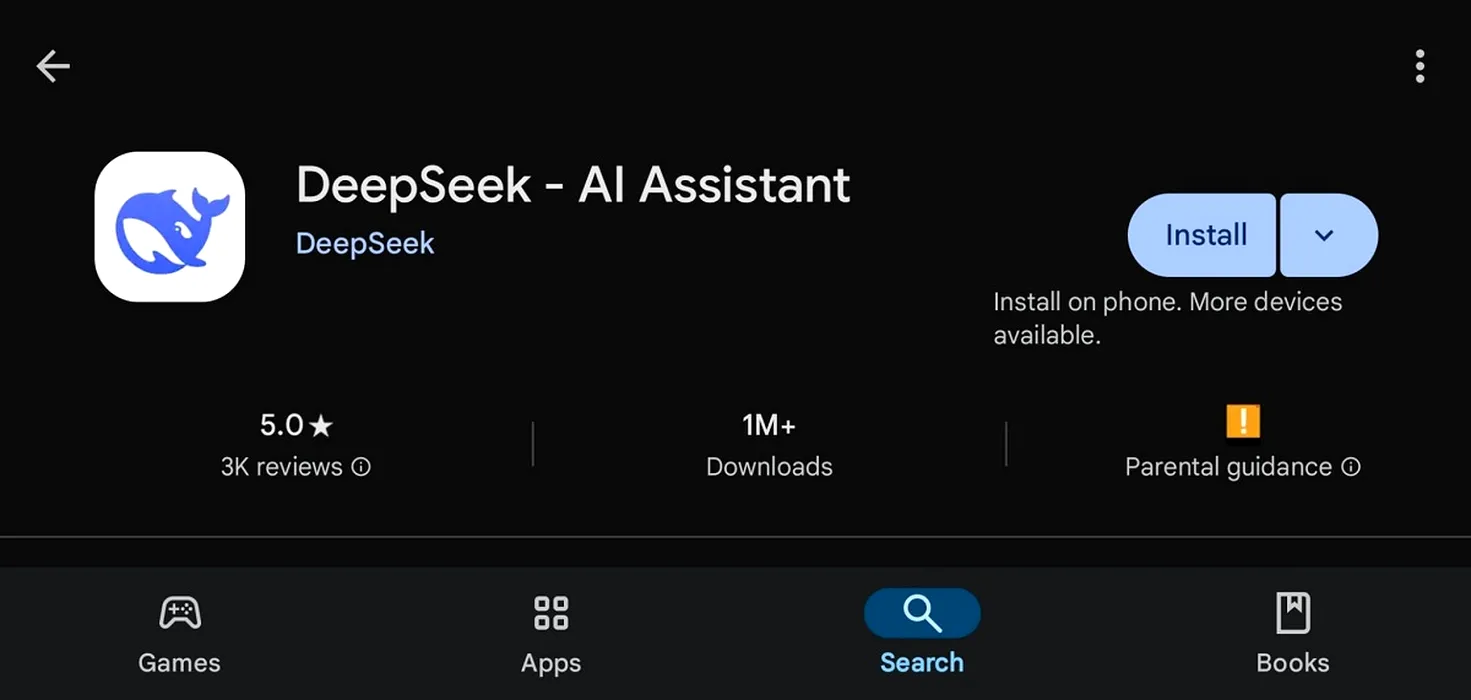Tap the orange Parental guidance warning icon
Screen dimensions: 1471x700
coord(1243,421)
